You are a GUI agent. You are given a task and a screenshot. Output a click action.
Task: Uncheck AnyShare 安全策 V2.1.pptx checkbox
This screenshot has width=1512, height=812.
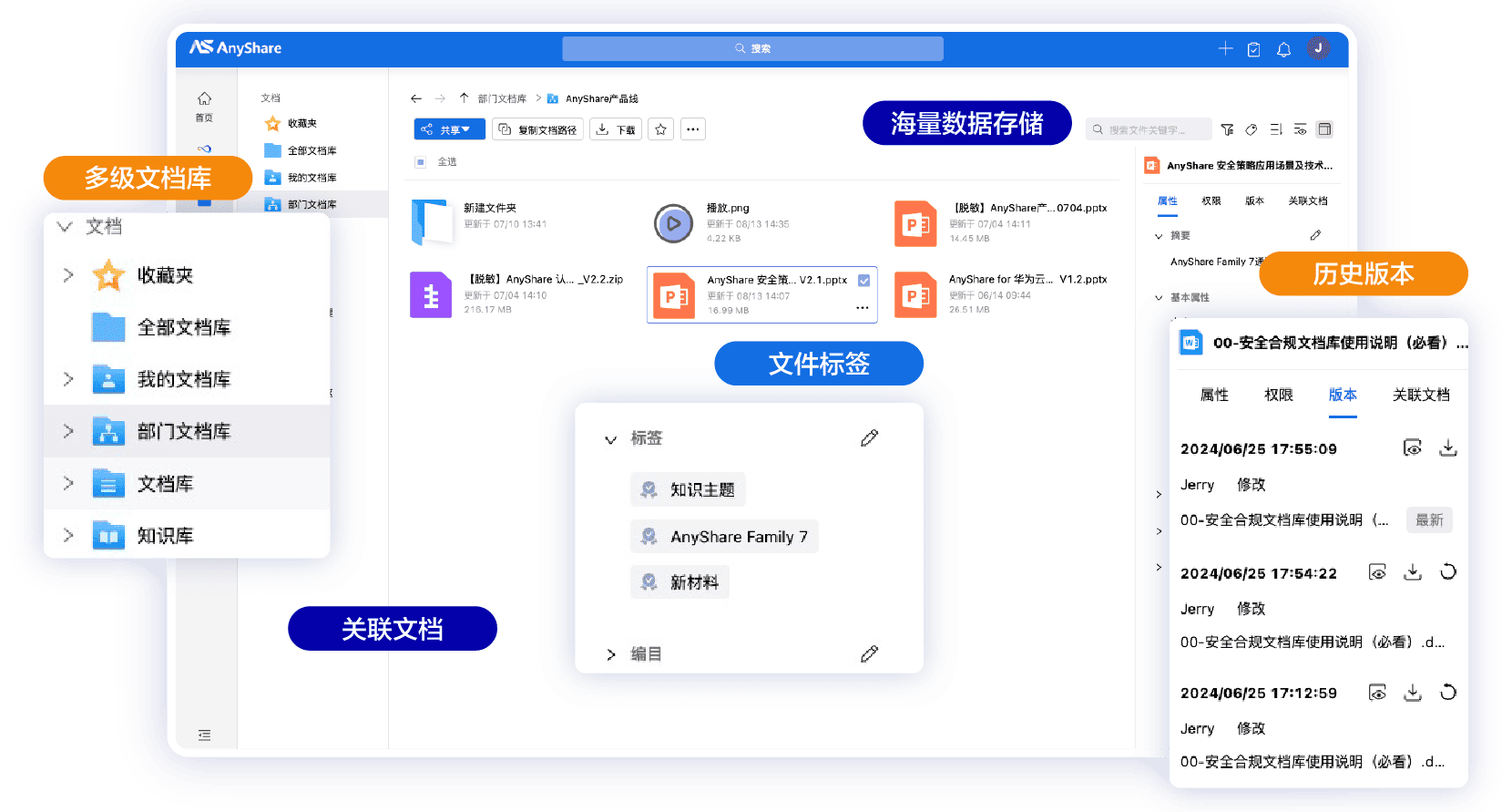tap(863, 281)
